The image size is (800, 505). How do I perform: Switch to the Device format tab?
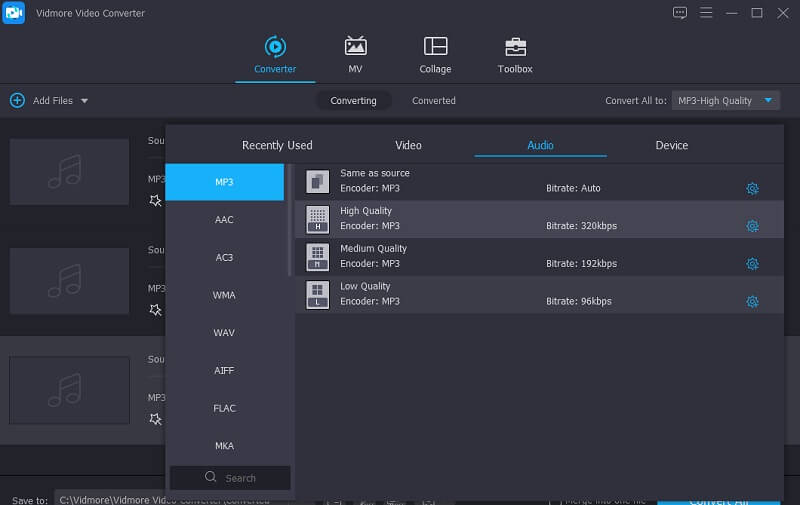tap(671, 145)
